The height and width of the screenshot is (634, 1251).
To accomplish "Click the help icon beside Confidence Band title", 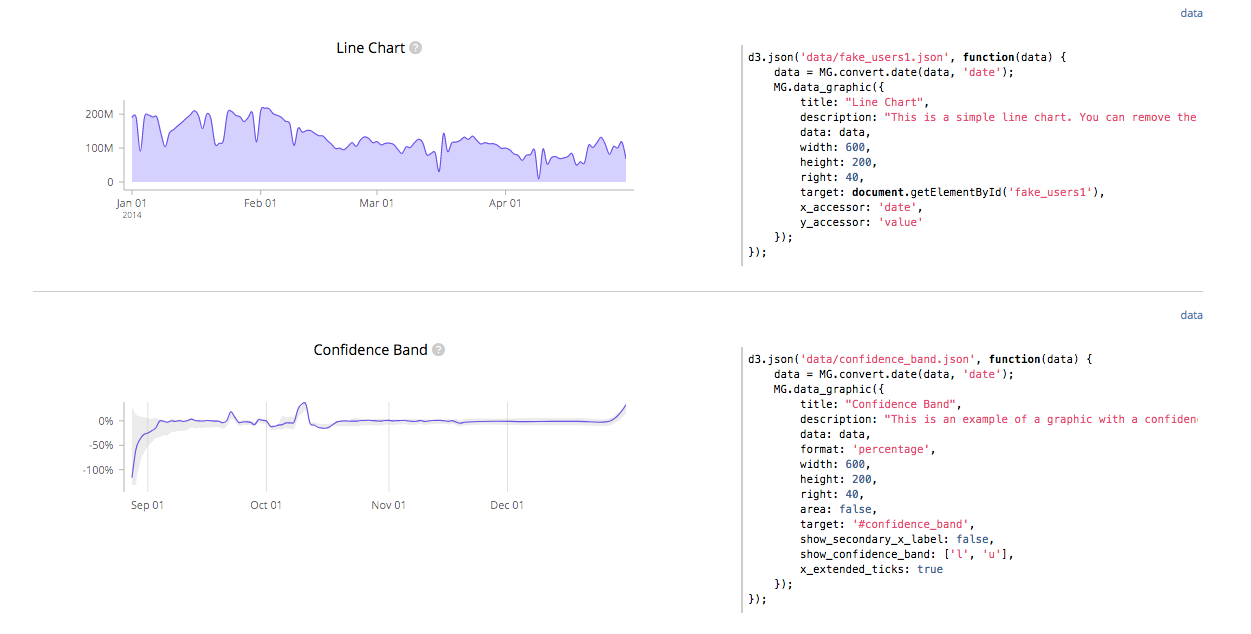I will pos(437,349).
